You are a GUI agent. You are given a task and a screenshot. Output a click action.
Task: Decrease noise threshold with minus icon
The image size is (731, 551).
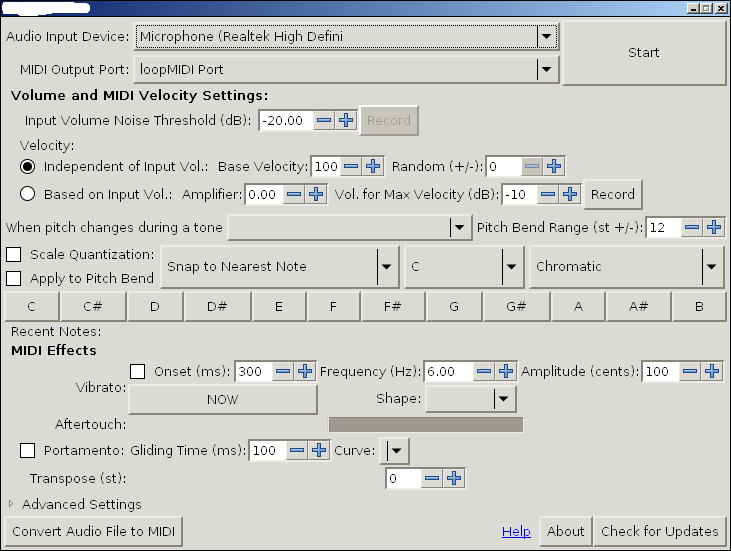324,120
